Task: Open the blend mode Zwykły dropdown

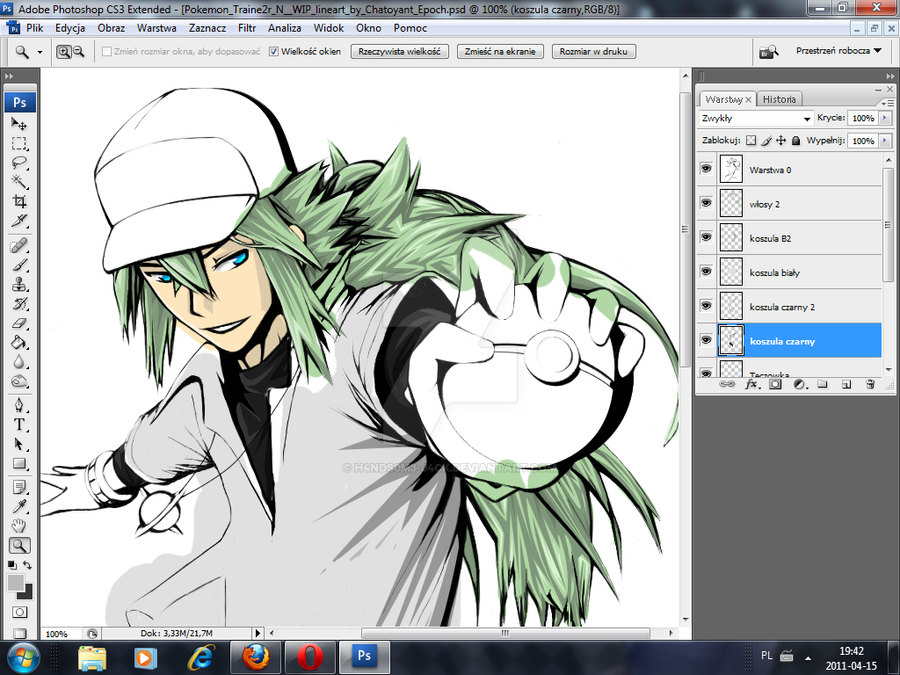Action: click(756, 118)
